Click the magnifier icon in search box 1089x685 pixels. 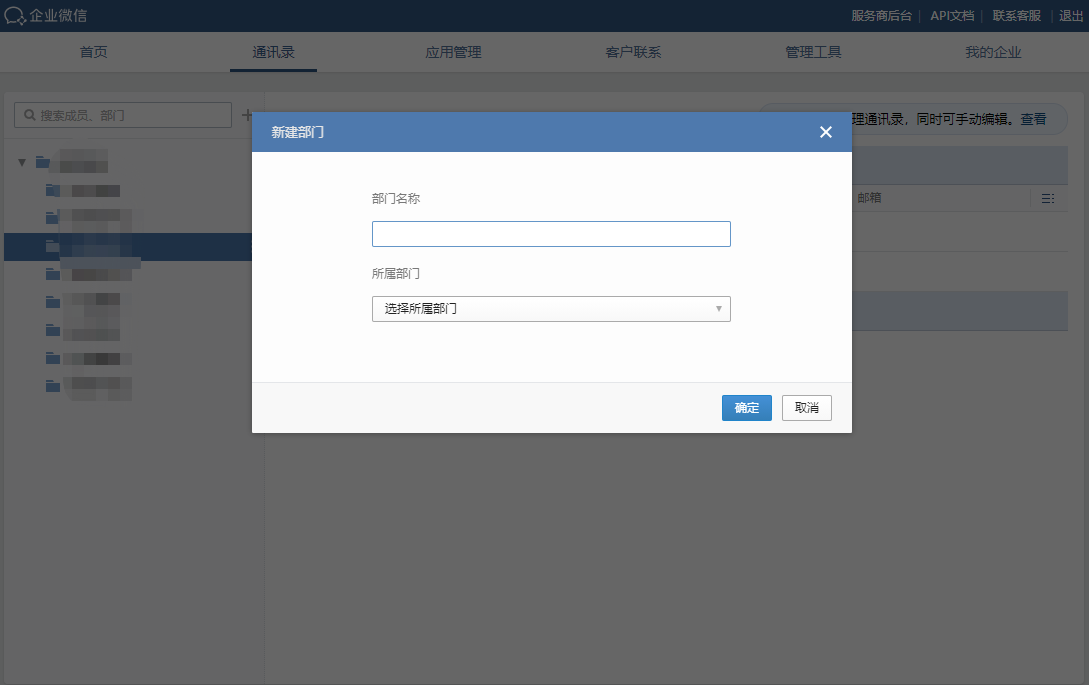click(29, 116)
